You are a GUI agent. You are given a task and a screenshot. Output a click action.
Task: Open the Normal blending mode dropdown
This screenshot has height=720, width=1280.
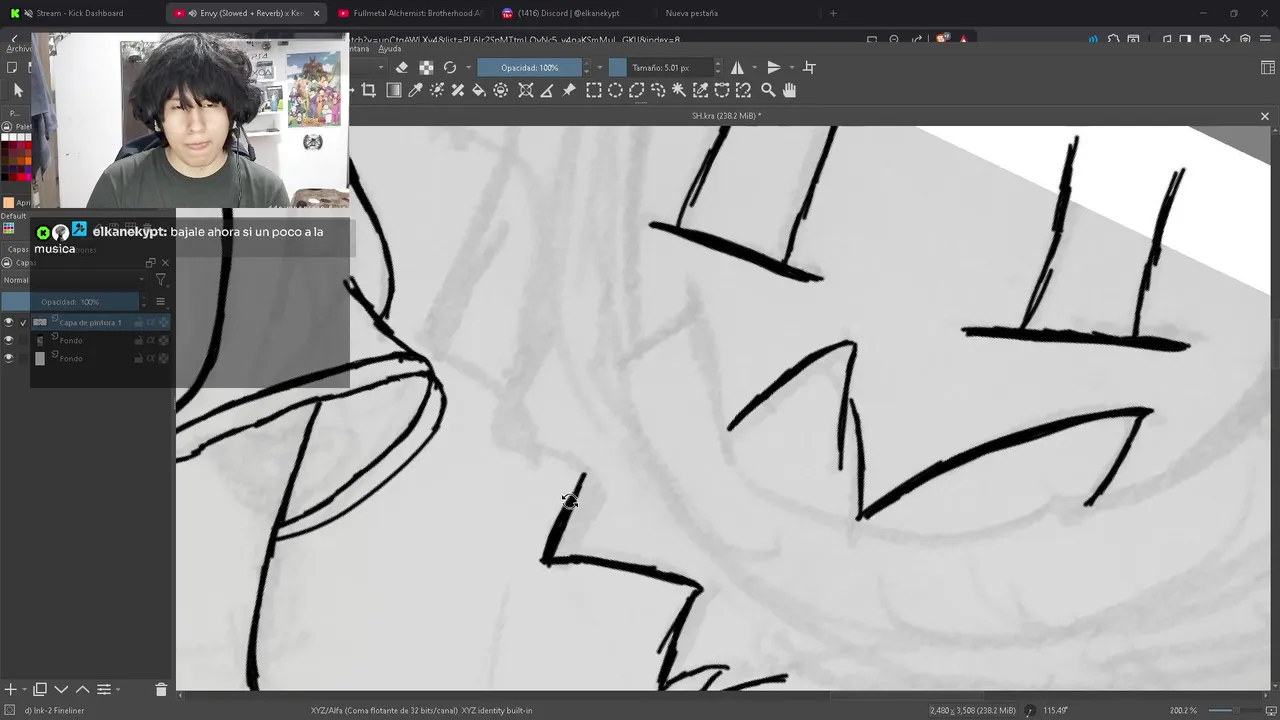[73, 280]
